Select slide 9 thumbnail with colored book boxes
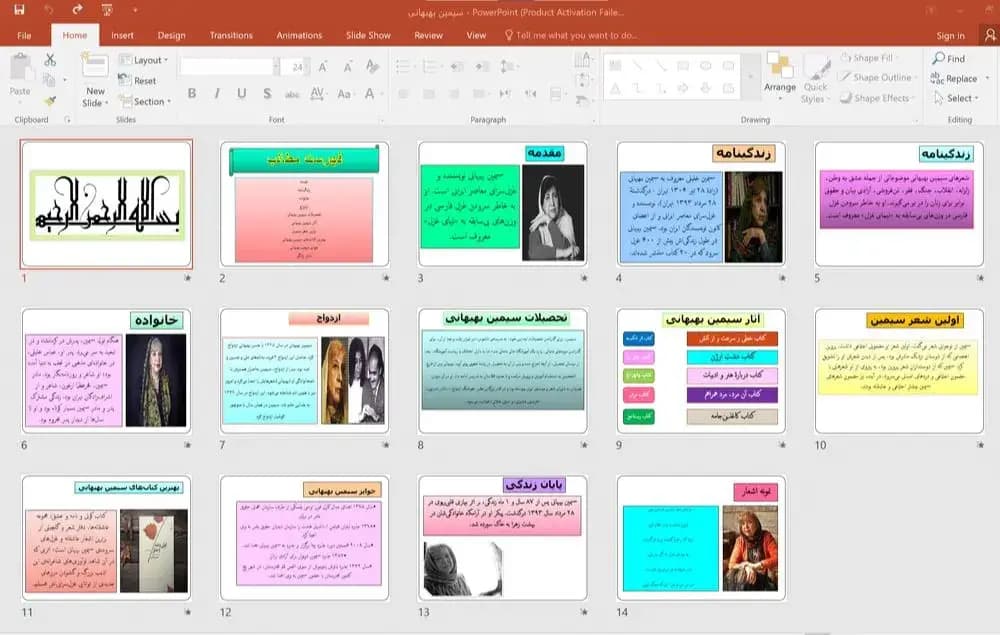Image resolution: width=1000 pixels, height=635 pixels. 701,370
